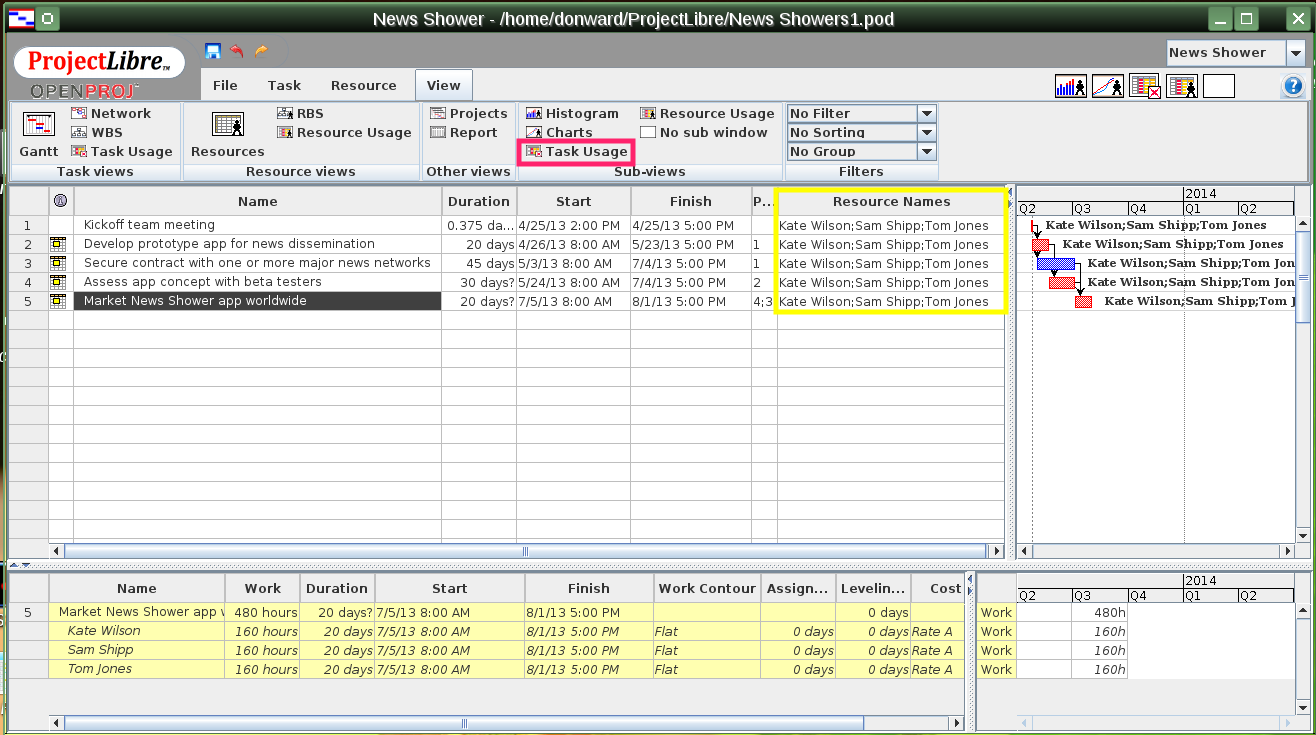Screen dimensions: 1316x735
Task: Click the horizontal scrollbar under the task table
Action: point(527,551)
